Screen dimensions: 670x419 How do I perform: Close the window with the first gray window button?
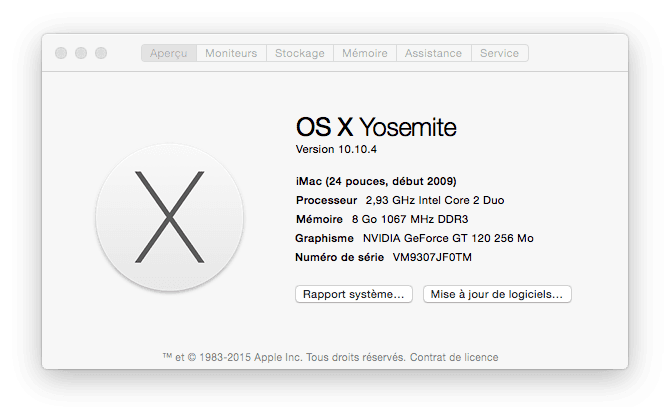click(61, 53)
